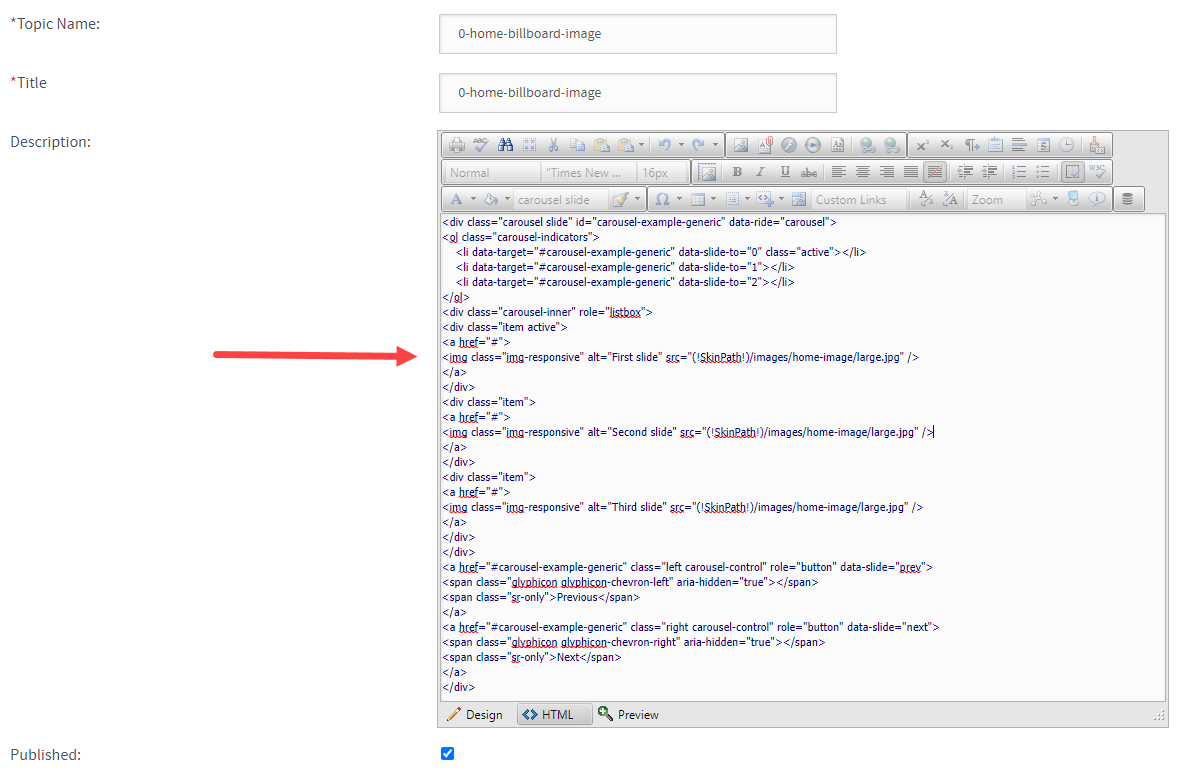
Task: Cut the selected text
Action: (x=554, y=144)
